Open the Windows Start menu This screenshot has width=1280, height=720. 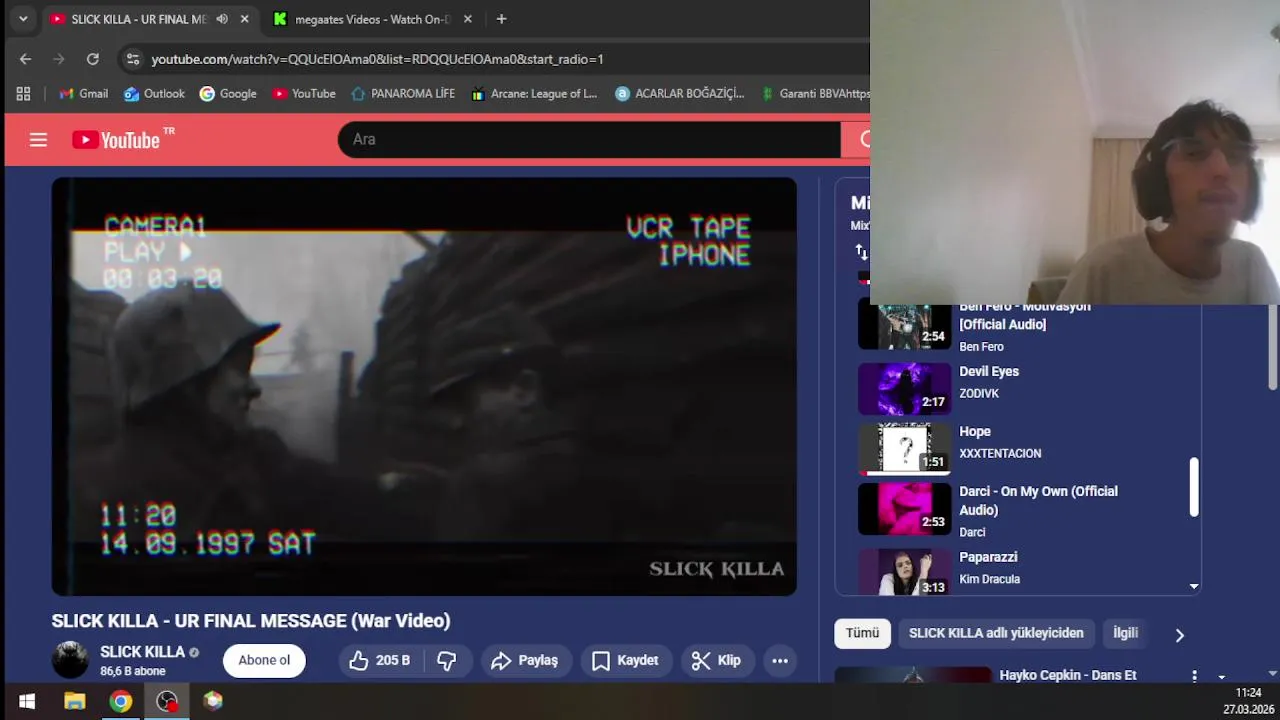(27, 701)
